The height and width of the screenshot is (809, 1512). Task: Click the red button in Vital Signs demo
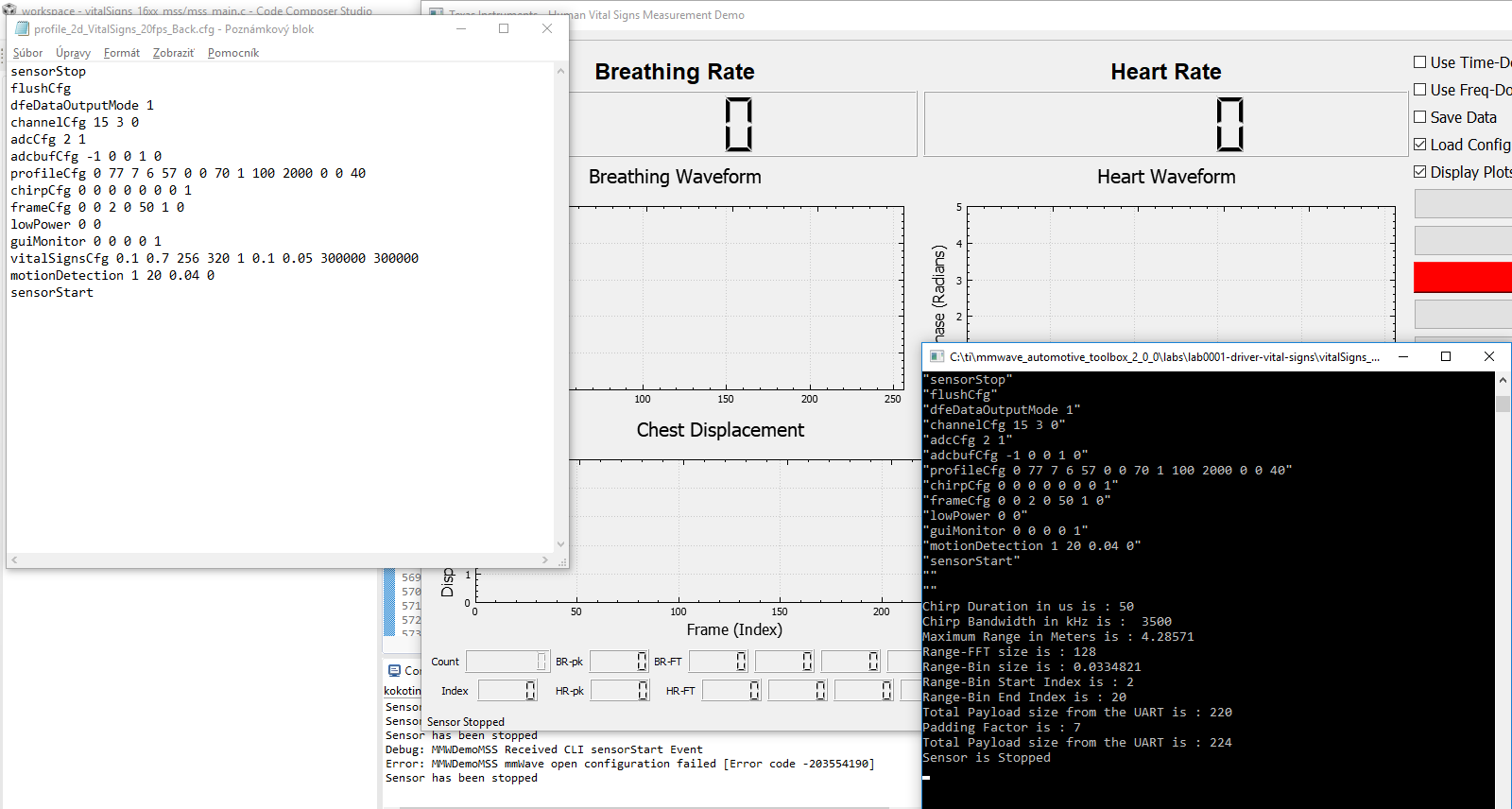(1463, 277)
